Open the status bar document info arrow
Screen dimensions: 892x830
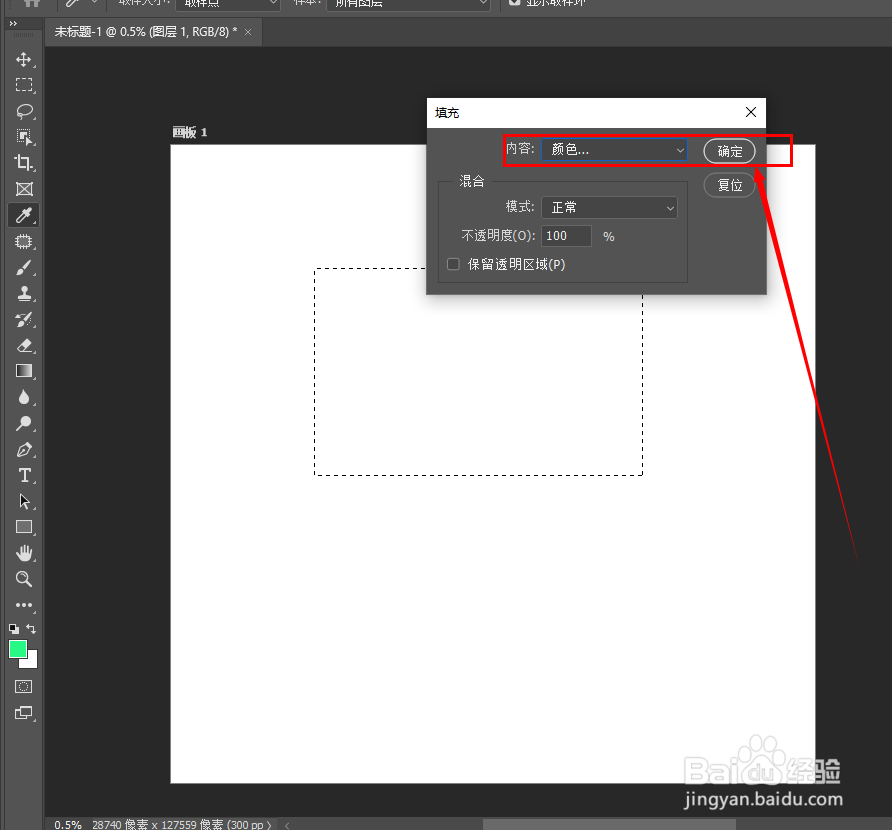[x=269, y=825]
